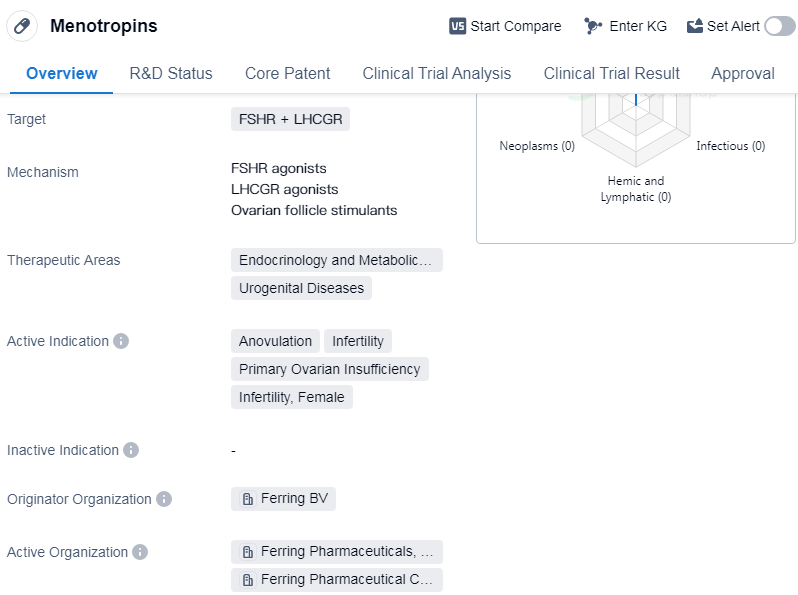Click the Anovulation indication tag
Screen dimensions: 798x595
(x=275, y=341)
